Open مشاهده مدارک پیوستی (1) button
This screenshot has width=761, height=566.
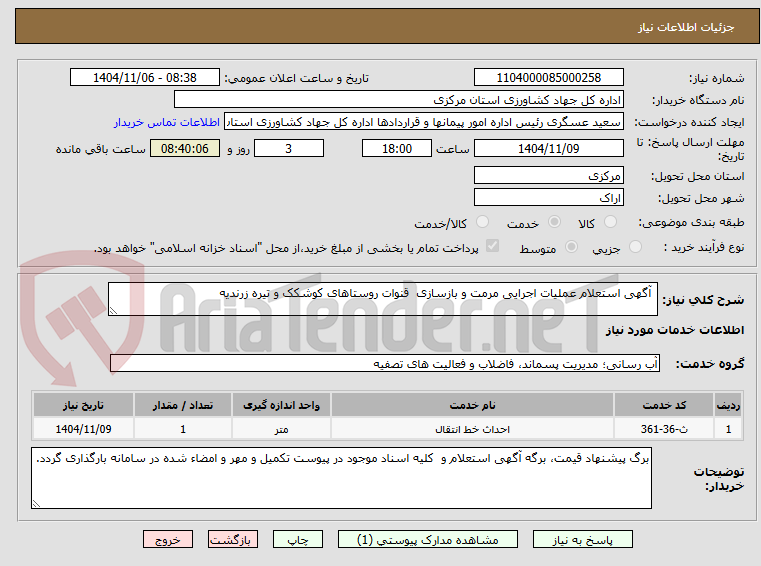click(x=428, y=539)
